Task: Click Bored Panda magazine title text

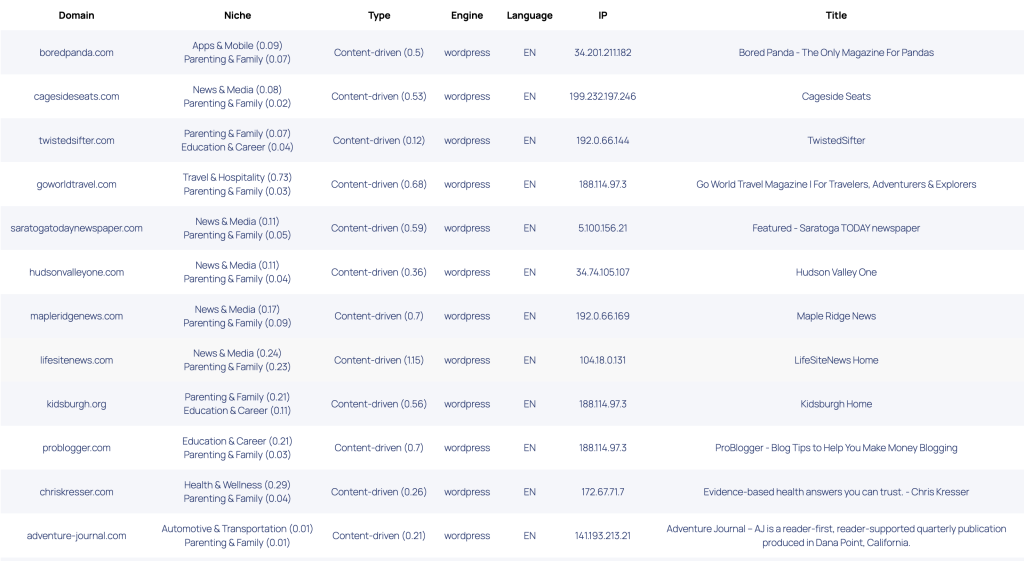Action: coord(836,52)
